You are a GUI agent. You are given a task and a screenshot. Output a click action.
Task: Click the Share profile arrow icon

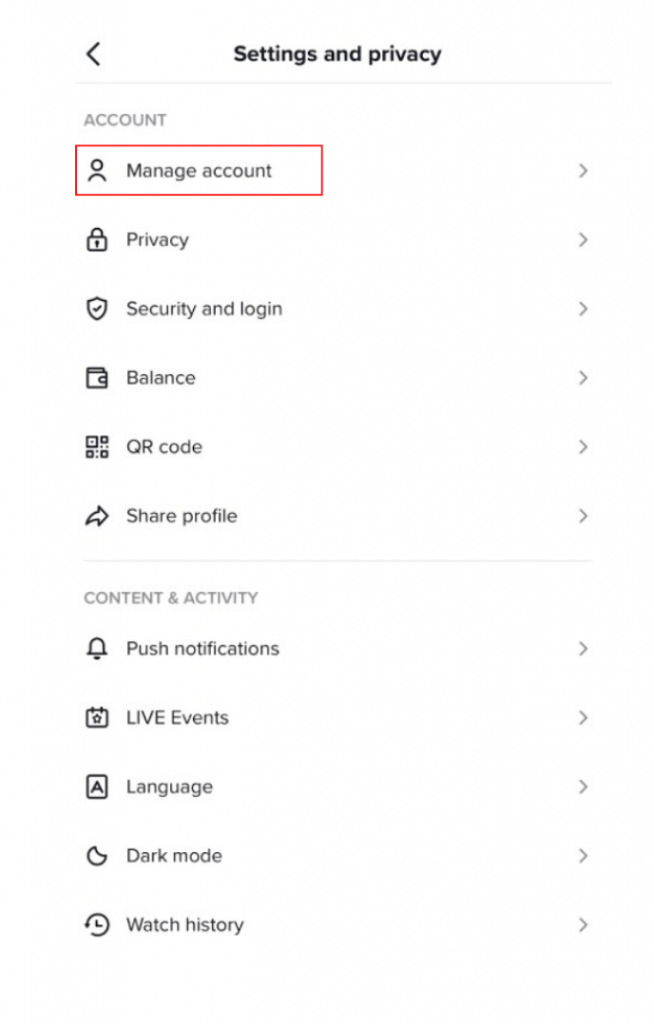pyautogui.click(x=97, y=516)
